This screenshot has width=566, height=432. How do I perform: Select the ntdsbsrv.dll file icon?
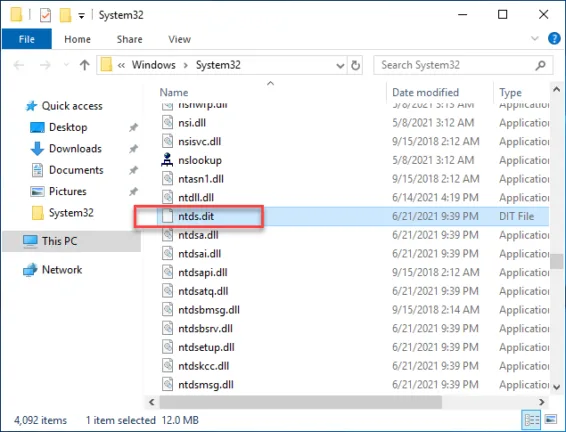click(x=167, y=328)
